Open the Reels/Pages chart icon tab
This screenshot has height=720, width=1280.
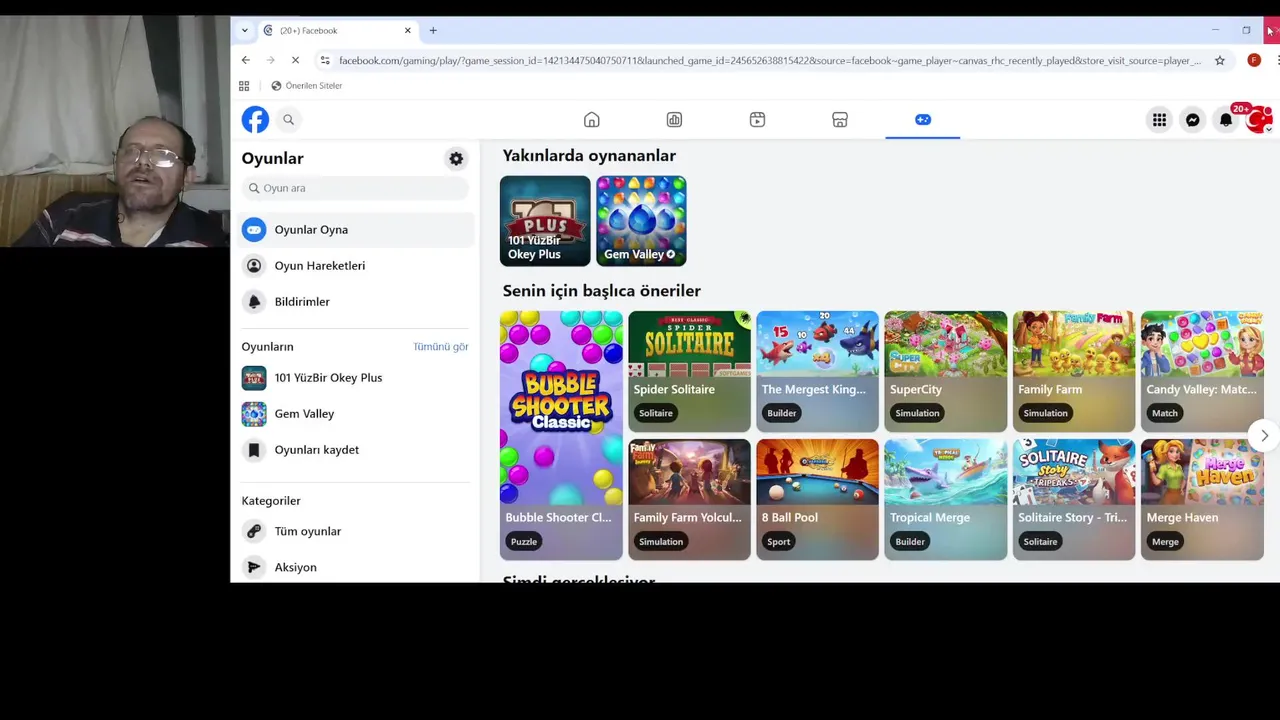pyautogui.click(x=674, y=120)
